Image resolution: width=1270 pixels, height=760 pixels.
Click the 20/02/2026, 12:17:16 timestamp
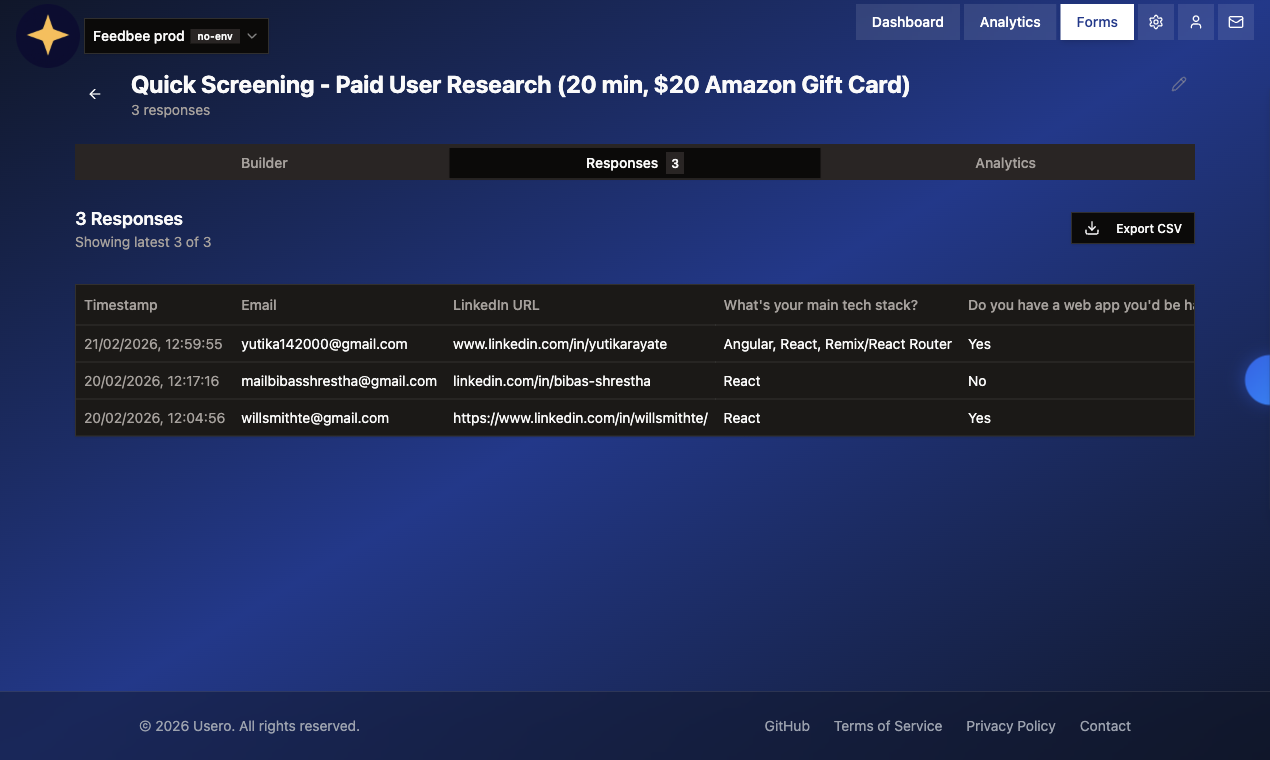point(152,381)
